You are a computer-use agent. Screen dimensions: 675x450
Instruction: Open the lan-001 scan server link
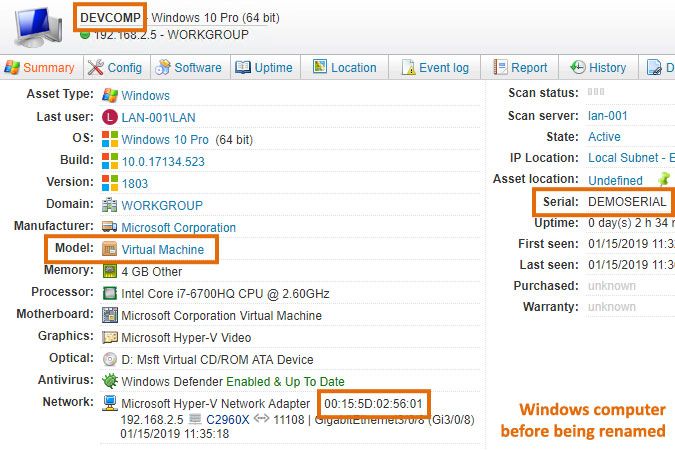click(x=608, y=115)
